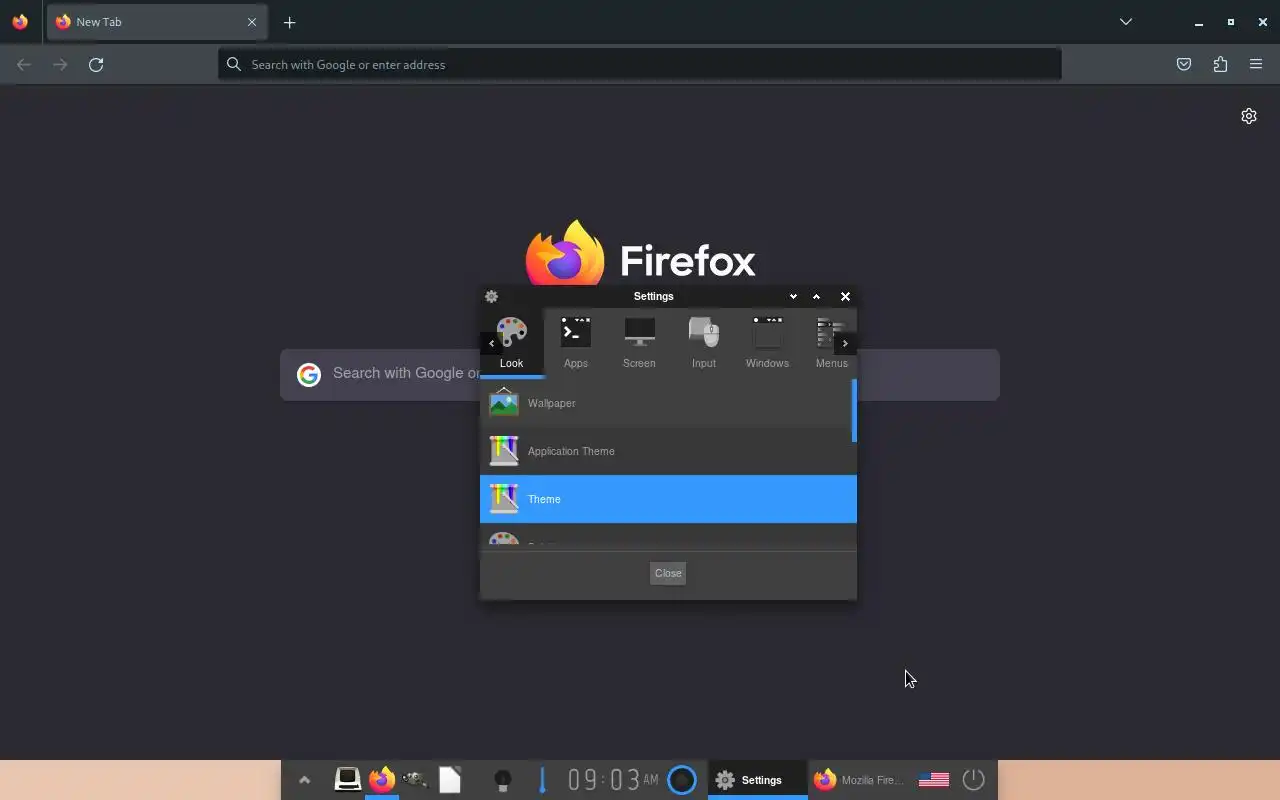Reload the current Firefox page
This screenshot has height=800, width=1280.
96,64
